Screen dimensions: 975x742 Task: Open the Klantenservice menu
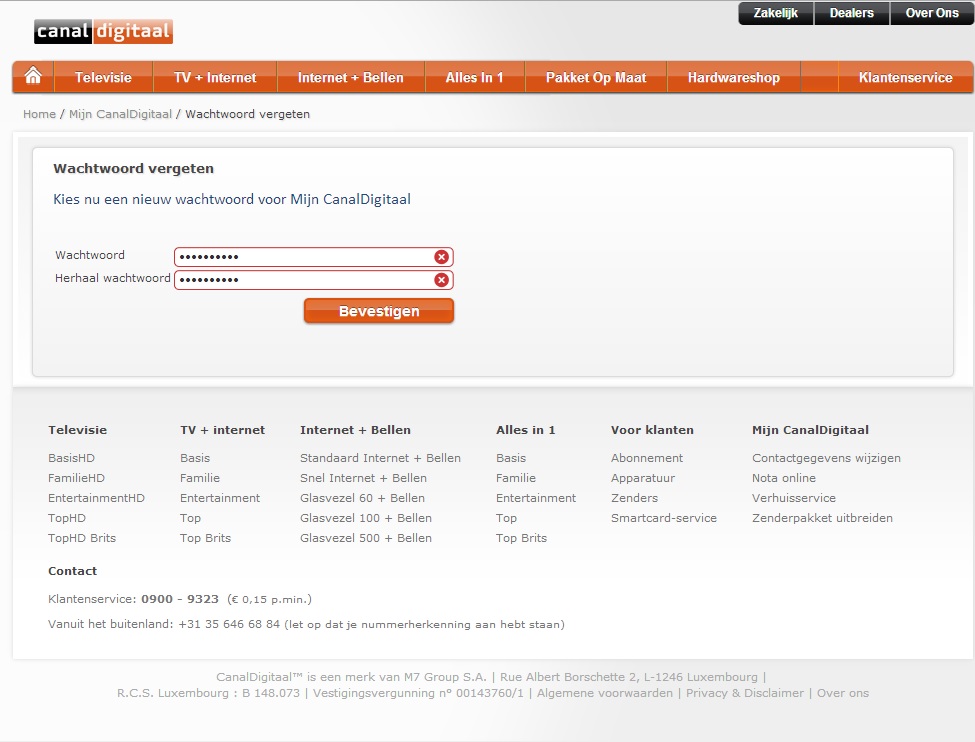click(905, 77)
